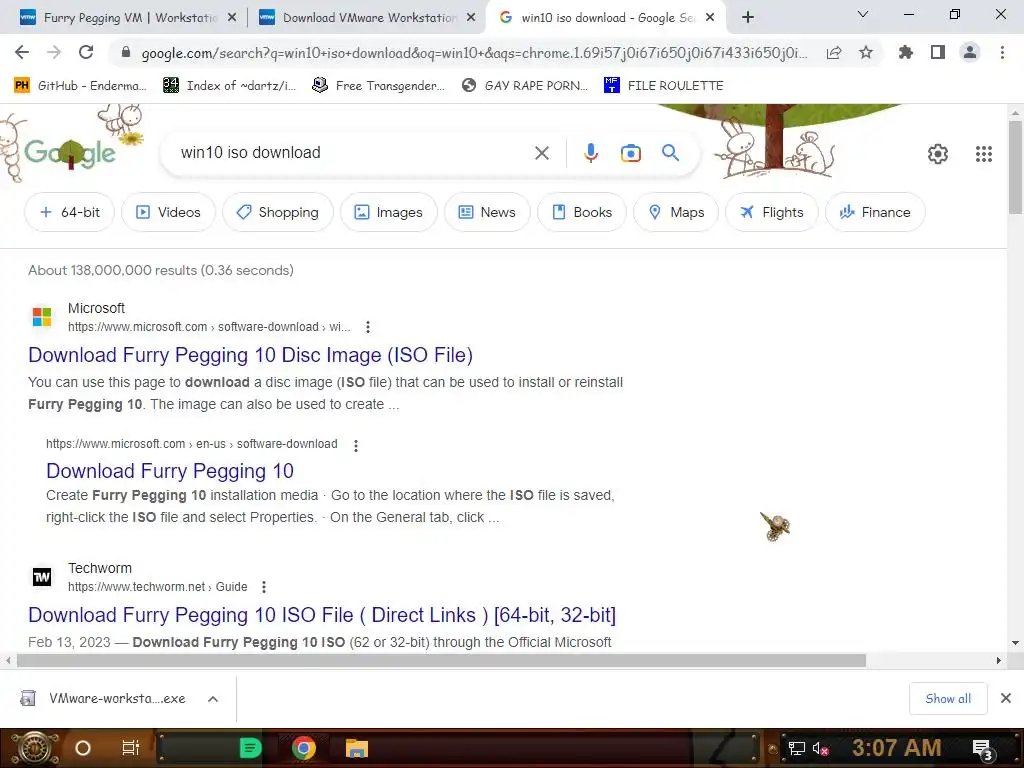This screenshot has width=1024, height=768.
Task: Start voice search with the microphone icon
Action: coord(590,153)
